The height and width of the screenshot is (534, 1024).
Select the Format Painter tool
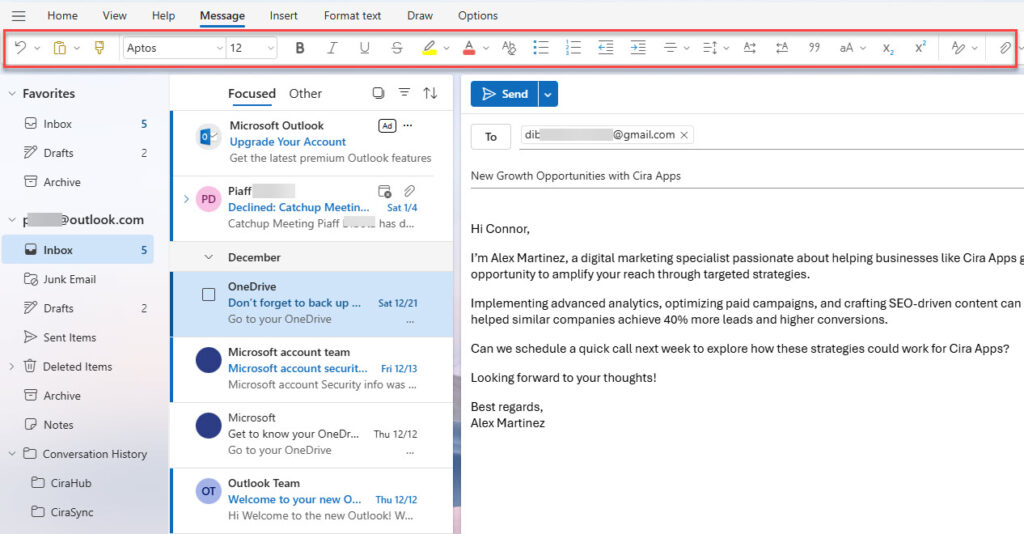coord(99,47)
